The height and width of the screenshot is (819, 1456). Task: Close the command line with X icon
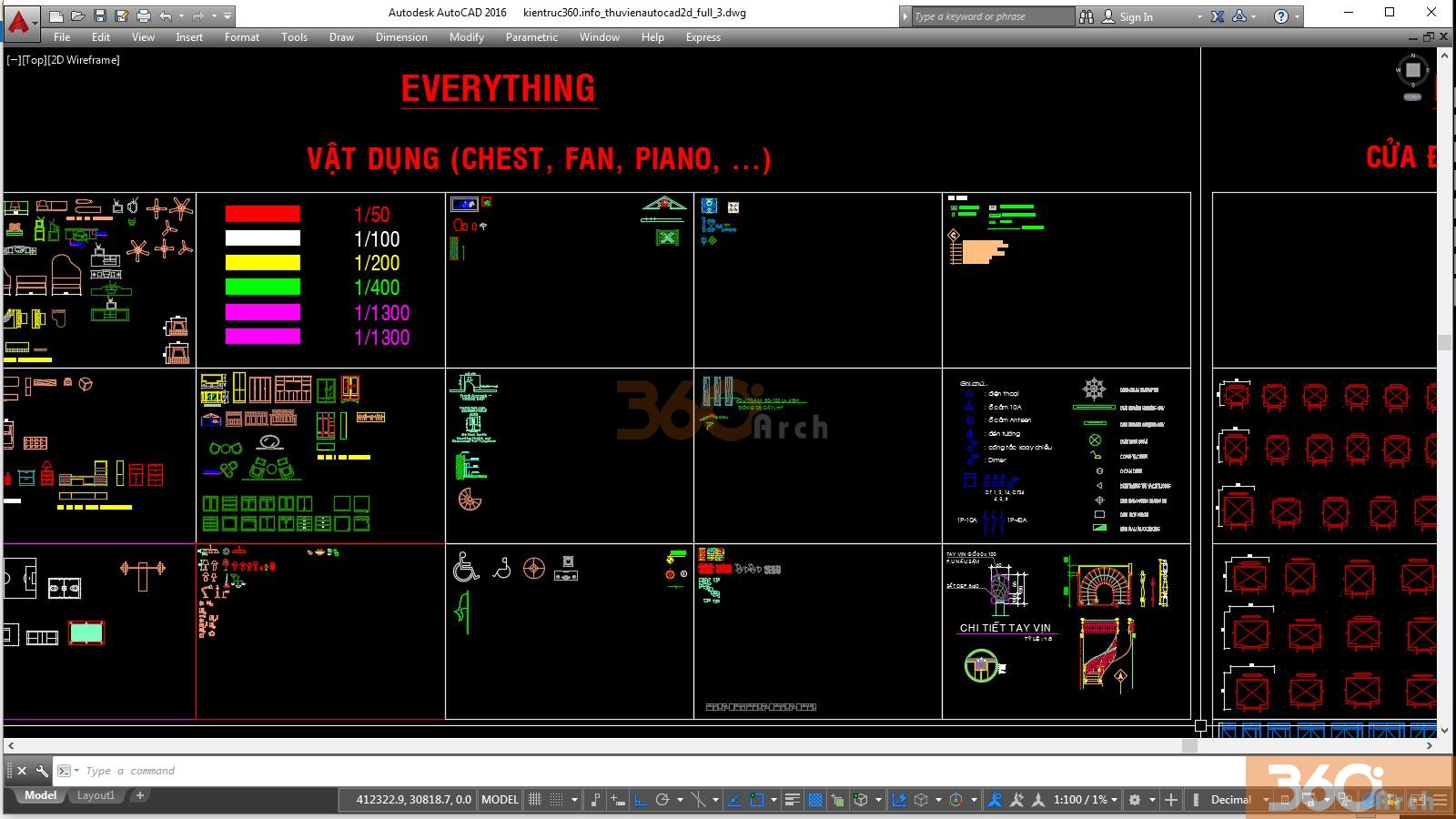[x=22, y=771]
